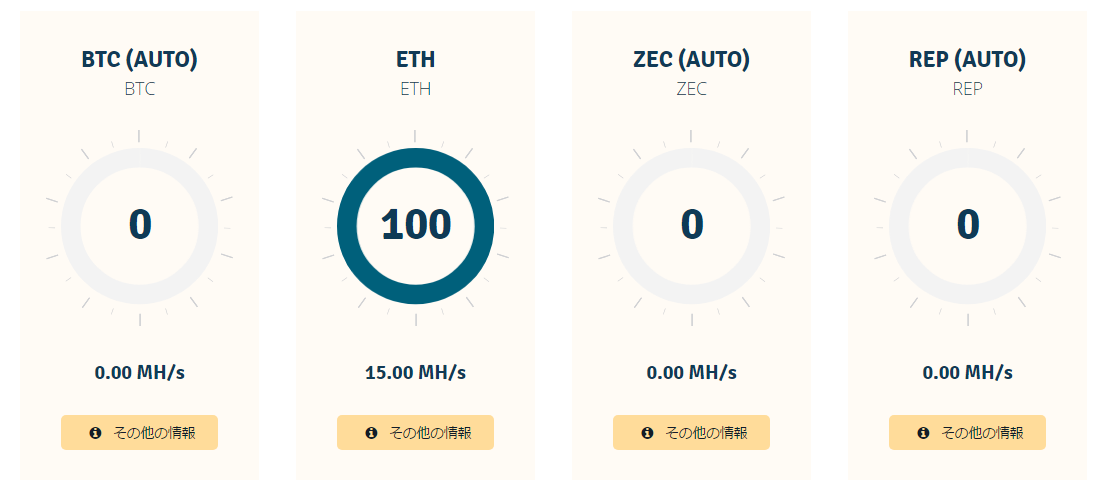Select the BTC (AUTO) card title
The image size is (1112, 497).
click(140, 60)
